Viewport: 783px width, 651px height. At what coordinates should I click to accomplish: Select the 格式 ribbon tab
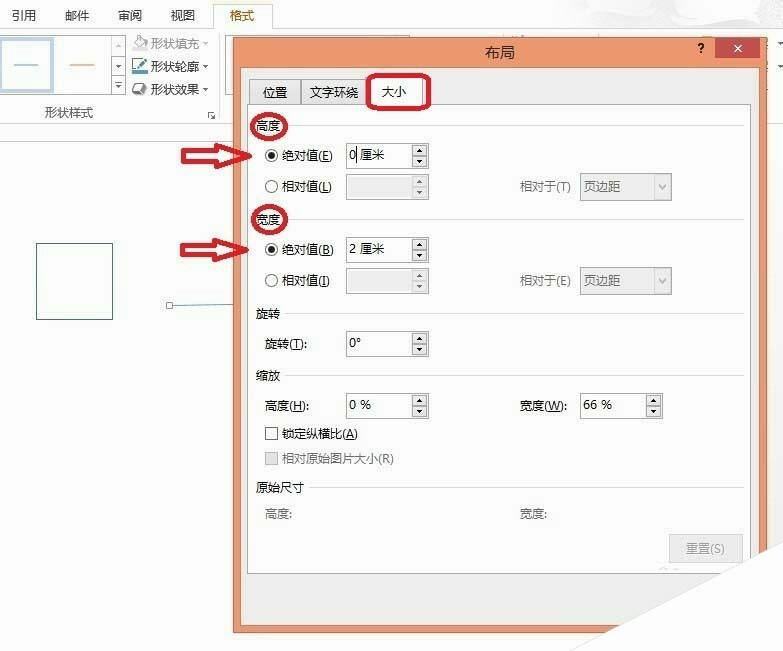[x=242, y=16]
